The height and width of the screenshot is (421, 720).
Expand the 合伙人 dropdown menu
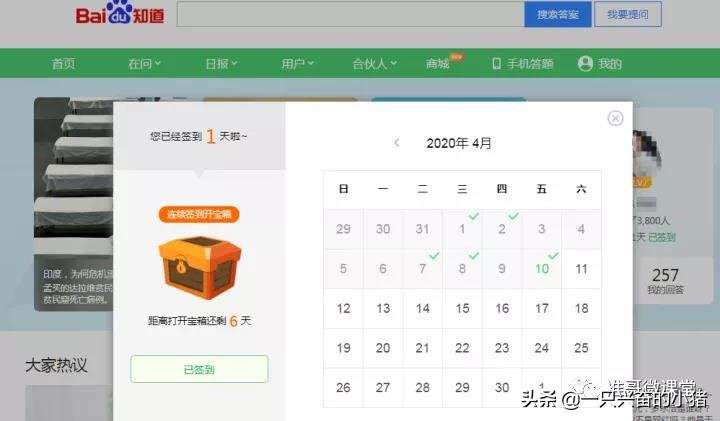click(374, 63)
